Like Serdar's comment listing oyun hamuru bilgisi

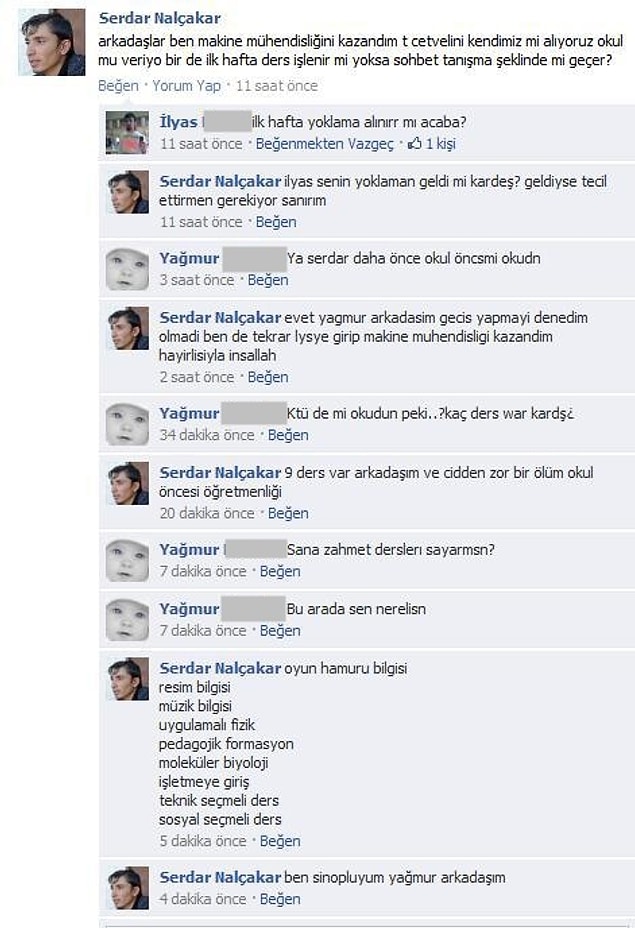click(x=280, y=841)
